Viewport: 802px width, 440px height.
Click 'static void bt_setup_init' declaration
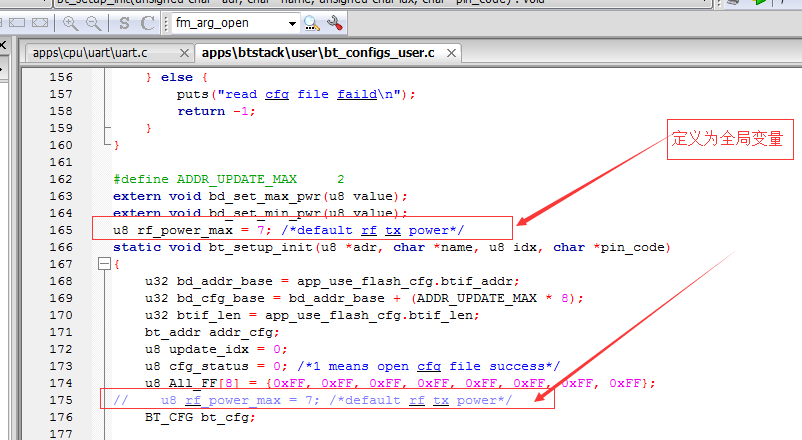(392, 247)
